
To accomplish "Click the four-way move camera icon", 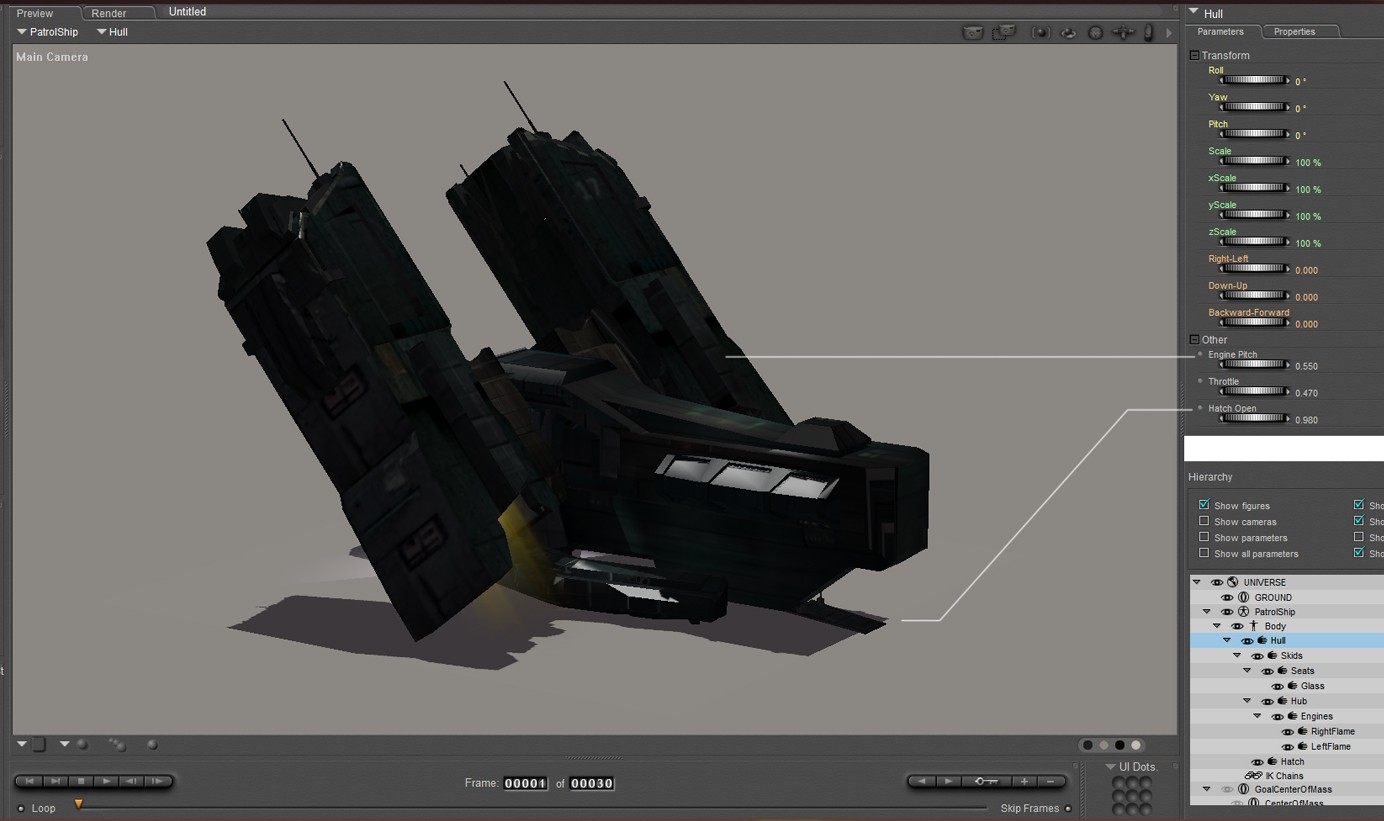I will point(1123,32).
